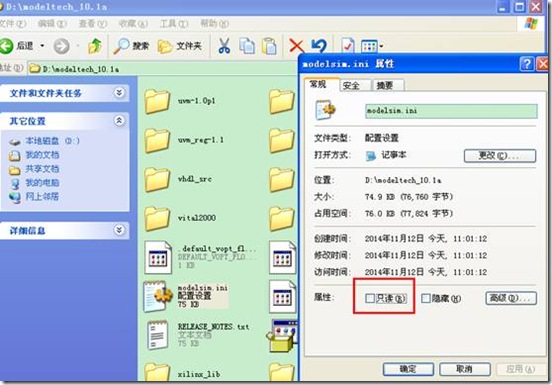
Task: Open 网上邻居 link in sidebar
Action: 42,196
